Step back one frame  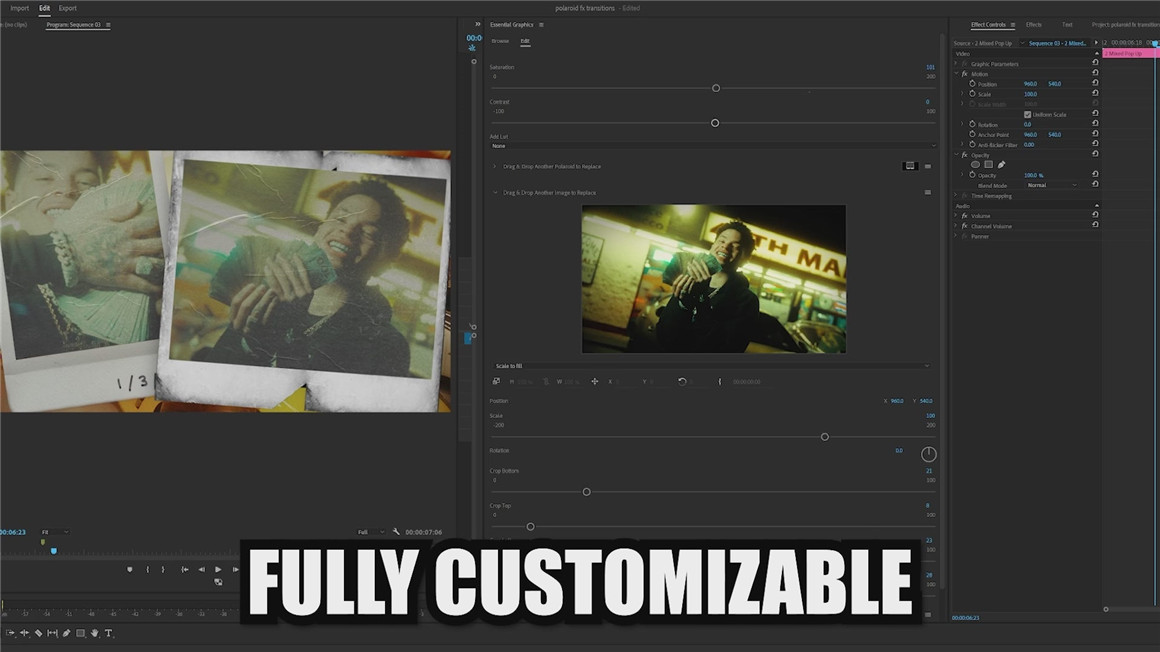coord(201,570)
